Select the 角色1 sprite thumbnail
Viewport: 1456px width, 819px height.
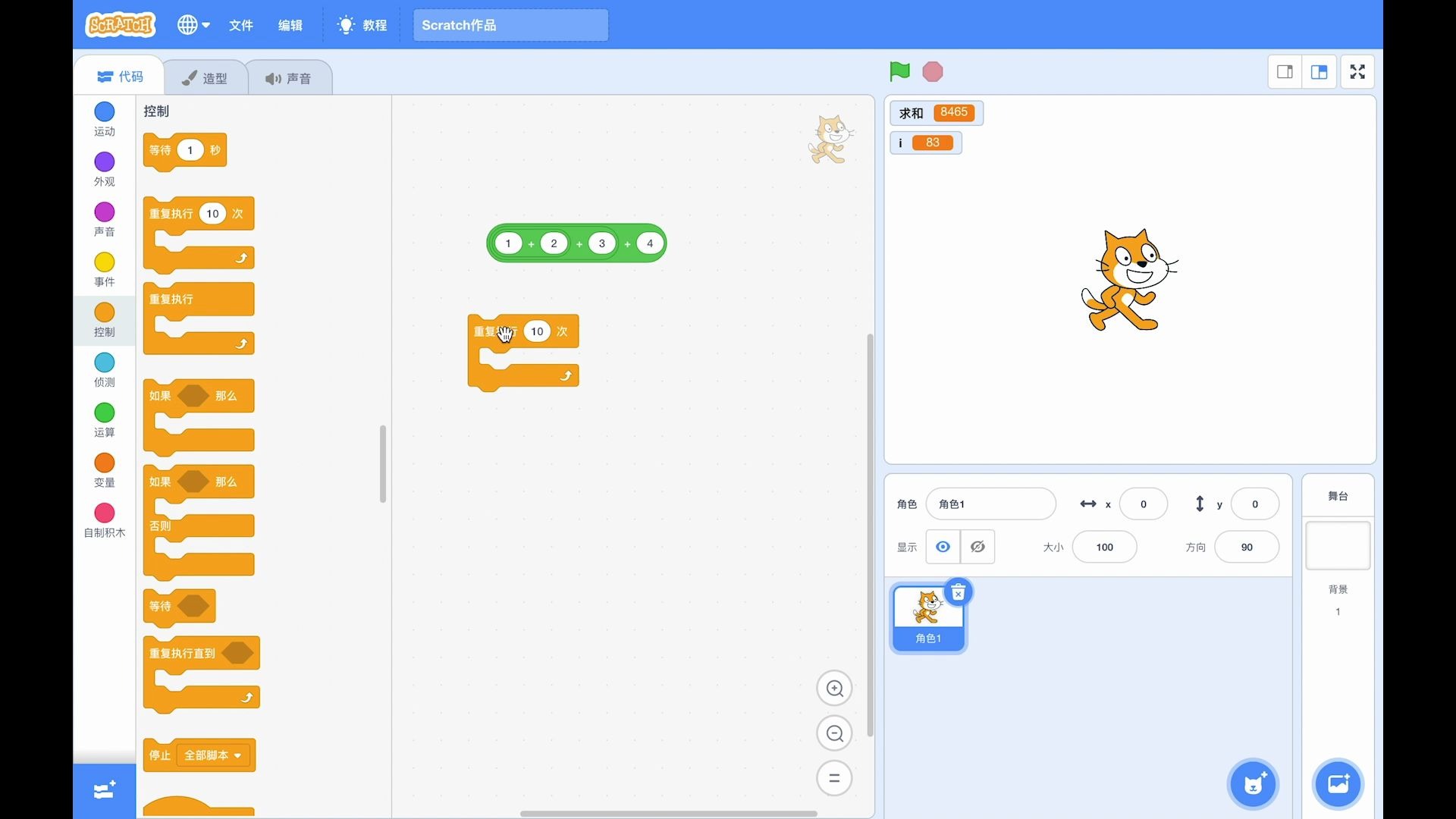pyautogui.click(x=928, y=618)
